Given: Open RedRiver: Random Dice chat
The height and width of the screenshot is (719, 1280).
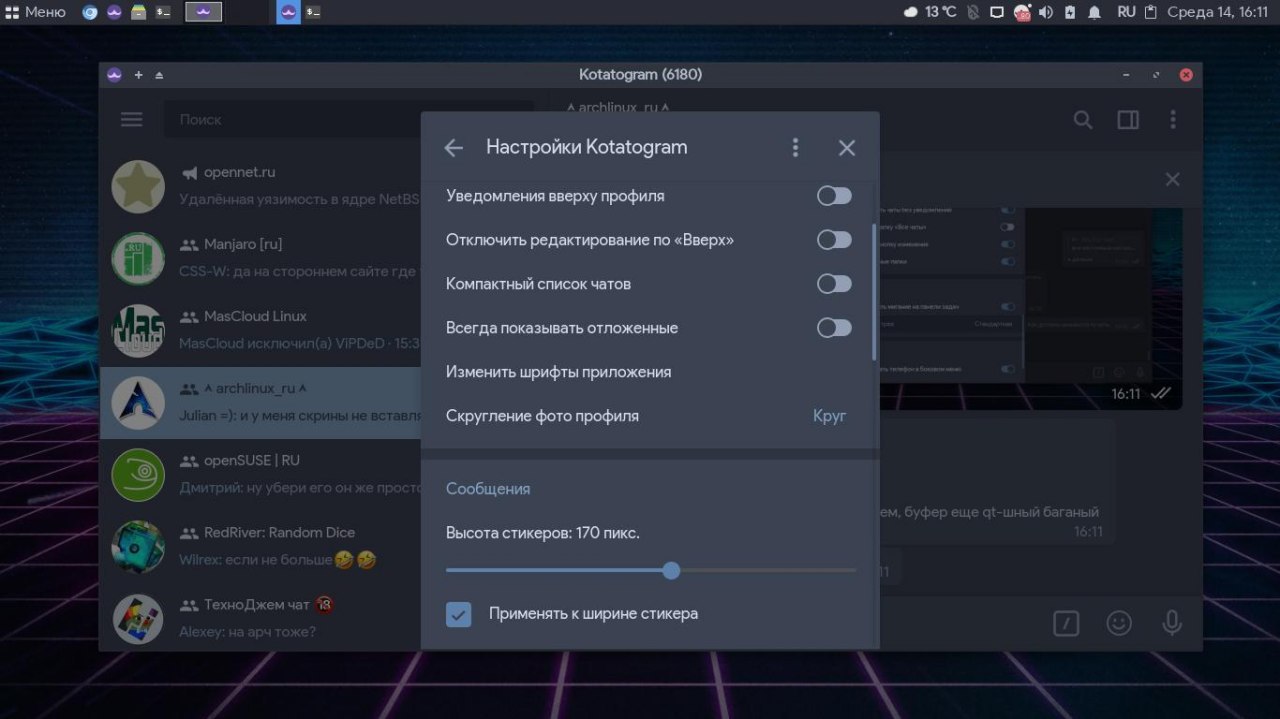Looking at the screenshot, I should coord(260,546).
